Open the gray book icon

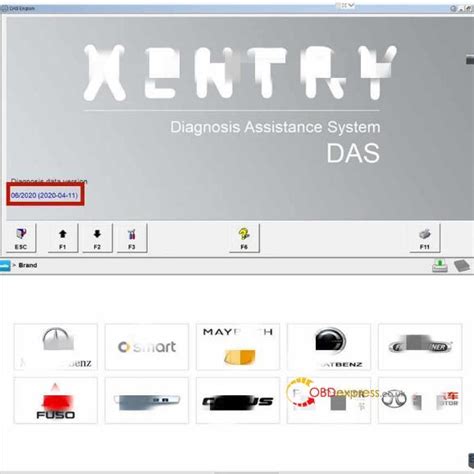pyautogui.click(x=462, y=266)
